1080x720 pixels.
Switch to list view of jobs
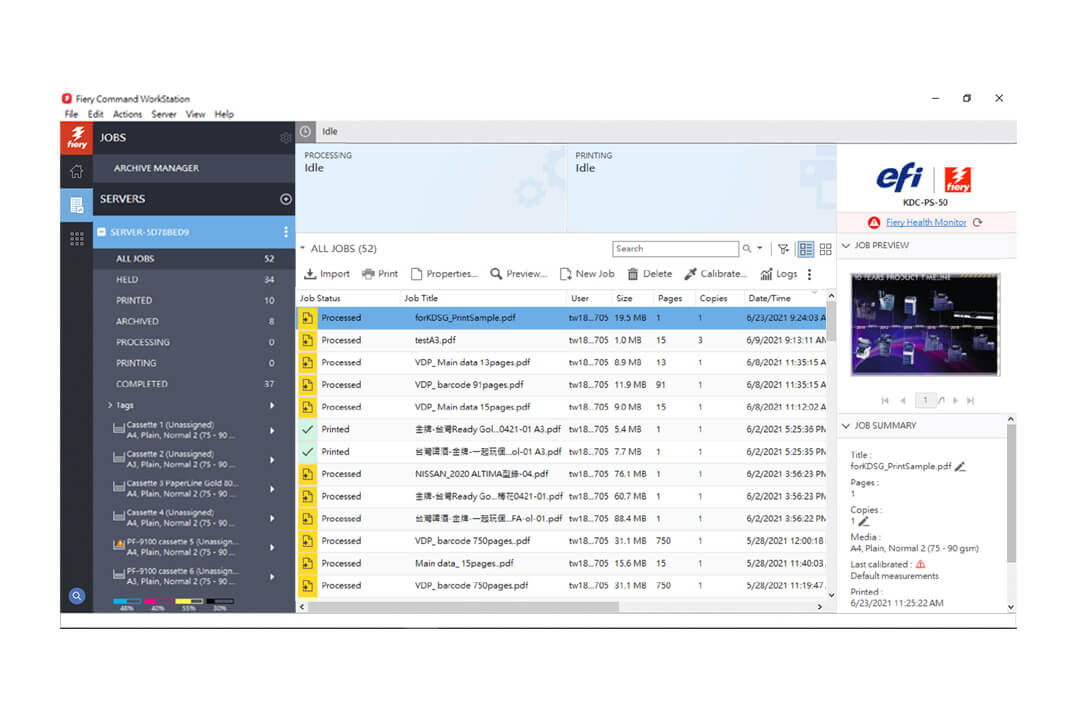(805, 249)
